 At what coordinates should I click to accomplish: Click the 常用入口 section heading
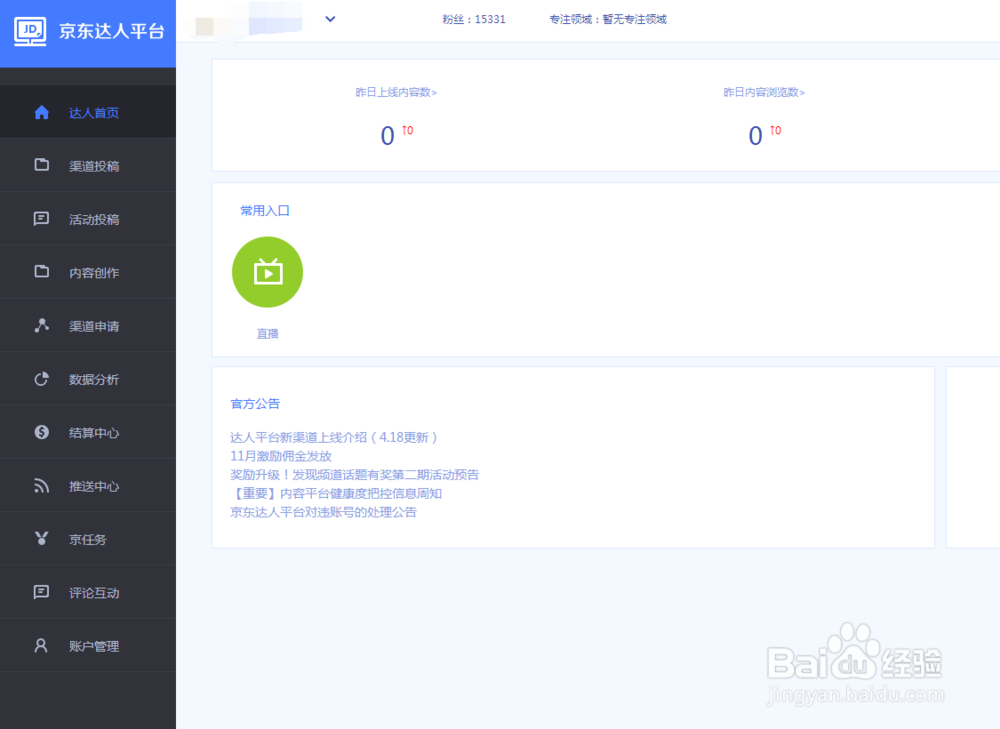[x=265, y=210]
